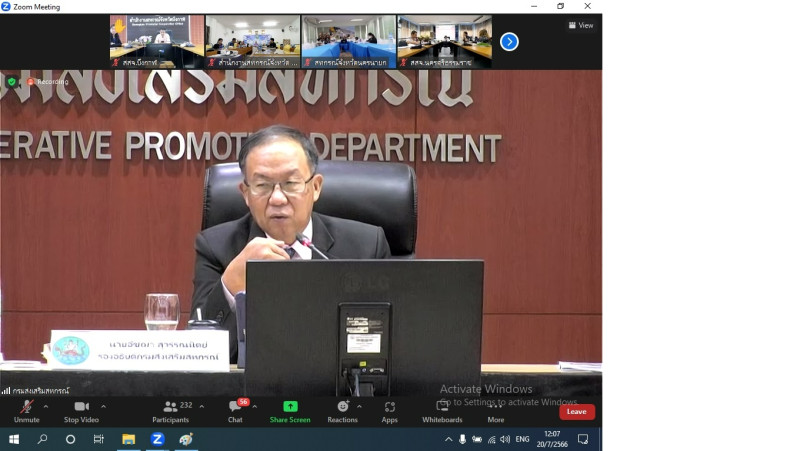The height and width of the screenshot is (451, 800).
Task: Show next page of video thumbnails
Action: [509, 42]
